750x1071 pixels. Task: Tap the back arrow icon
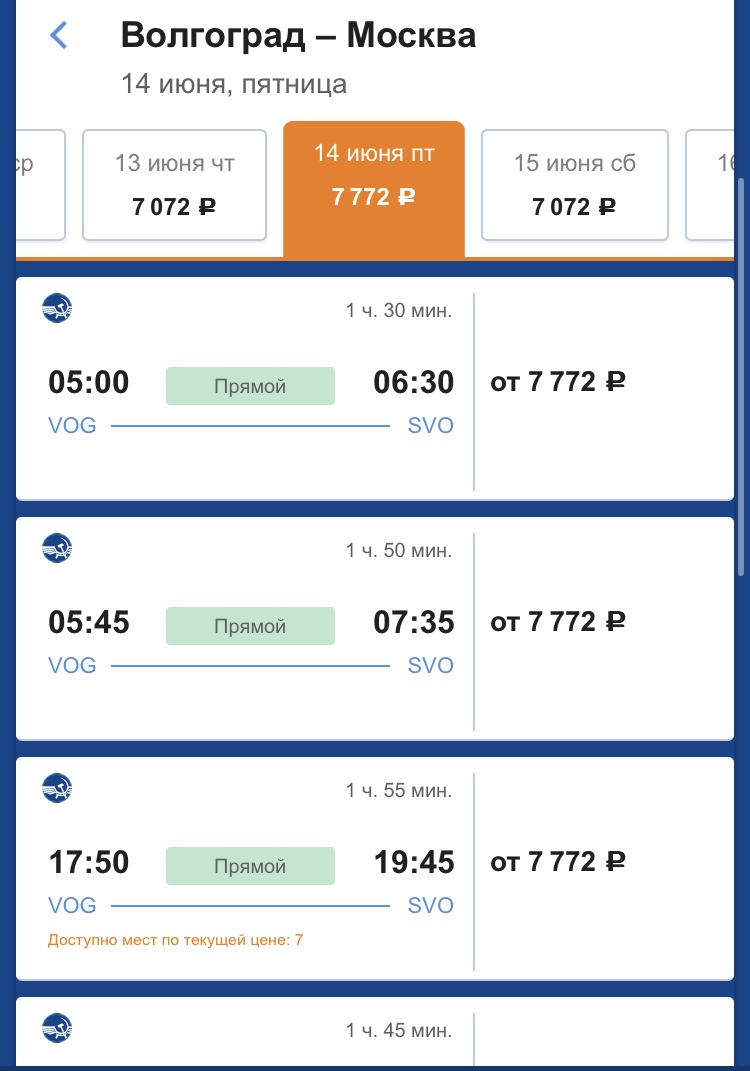pos(59,36)
